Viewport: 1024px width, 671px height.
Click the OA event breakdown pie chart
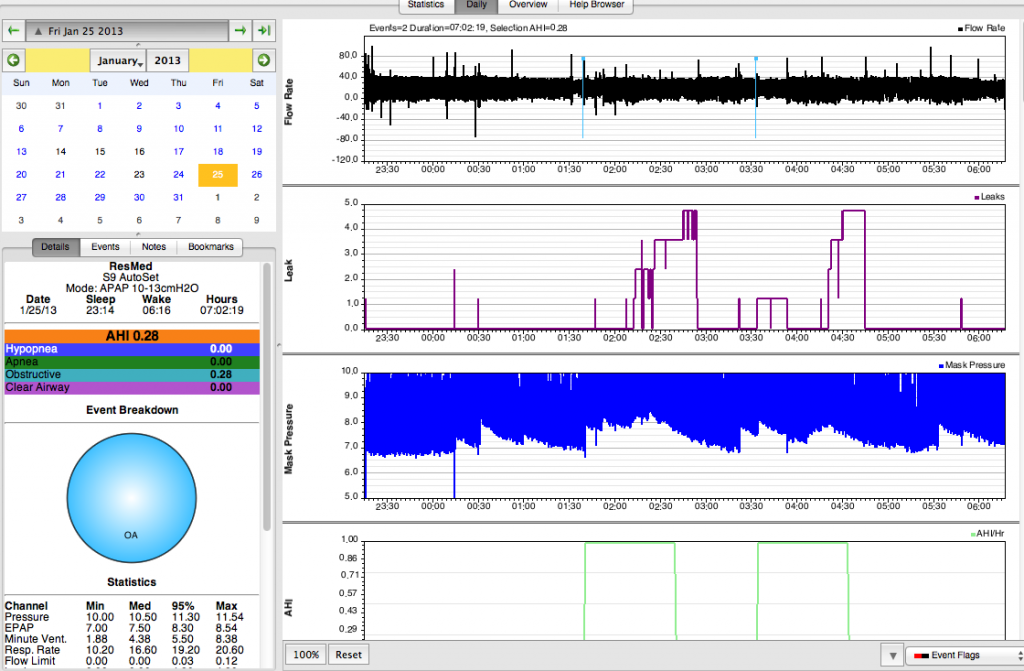[x=131, y=498]
